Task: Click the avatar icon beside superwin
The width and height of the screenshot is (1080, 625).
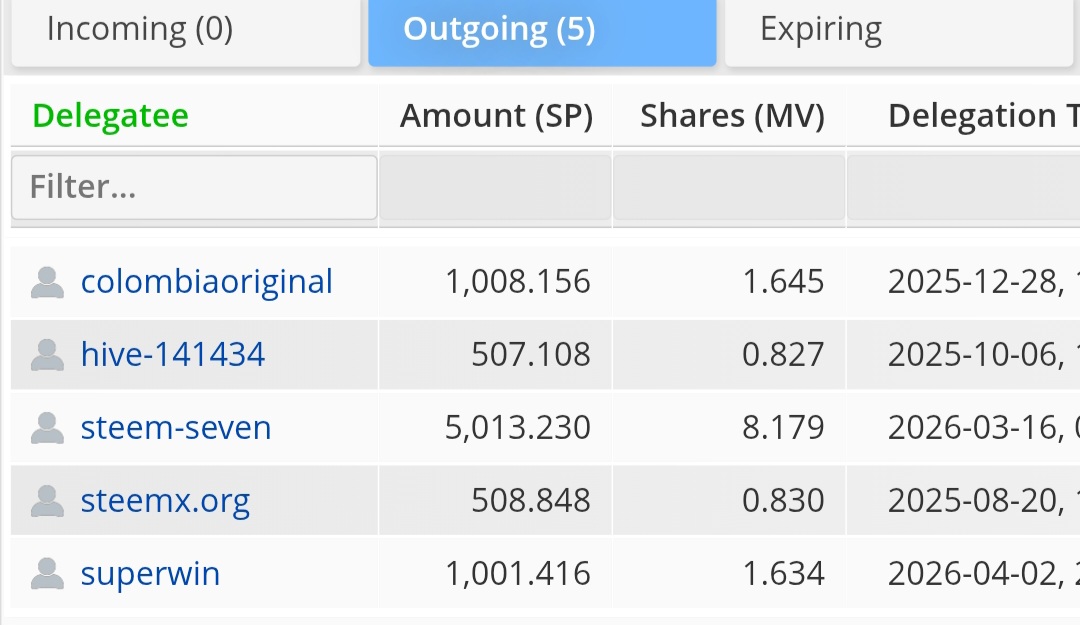Action: (47, 574)
